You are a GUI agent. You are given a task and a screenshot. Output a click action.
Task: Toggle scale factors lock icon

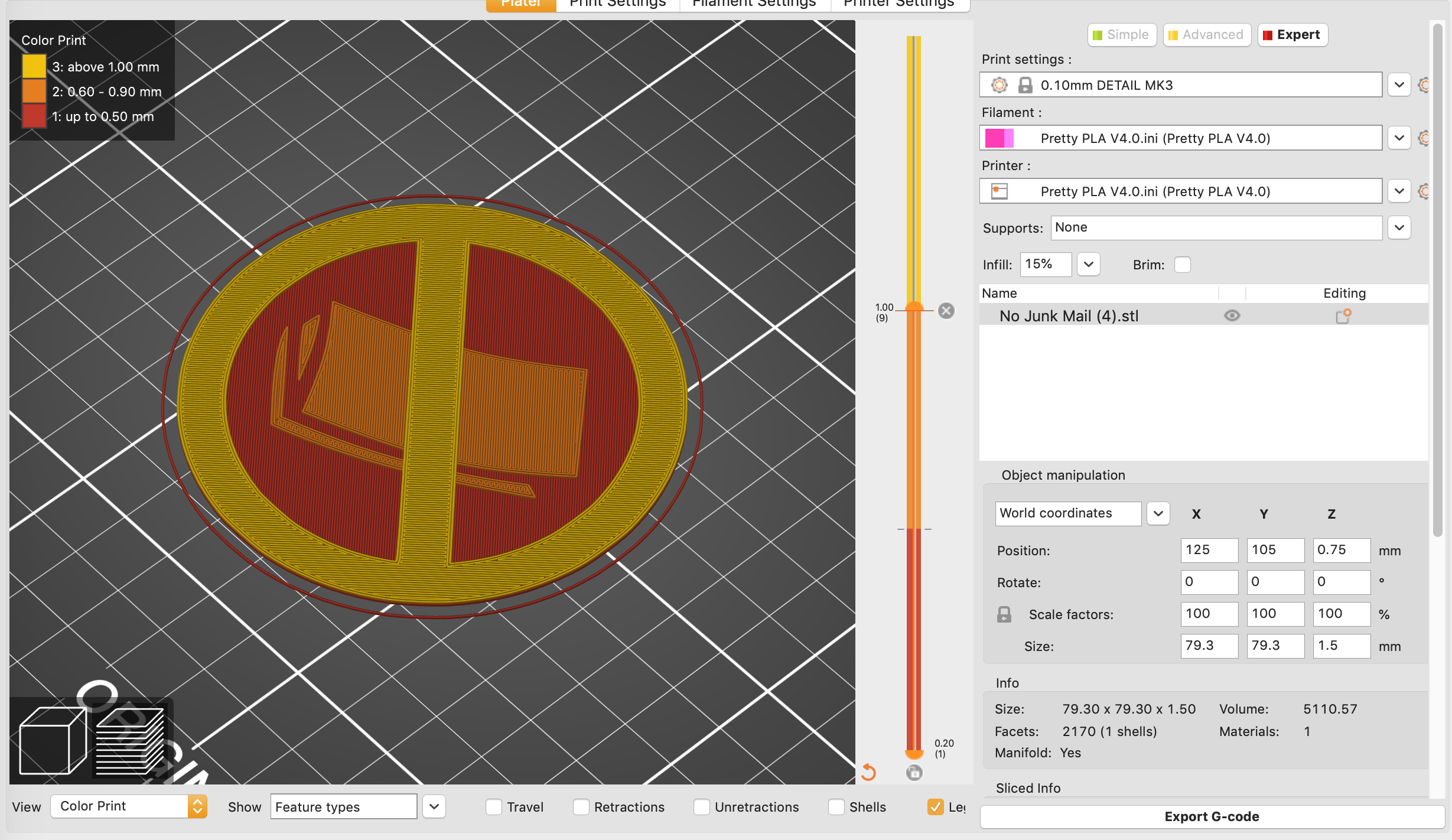point(1004,614)
